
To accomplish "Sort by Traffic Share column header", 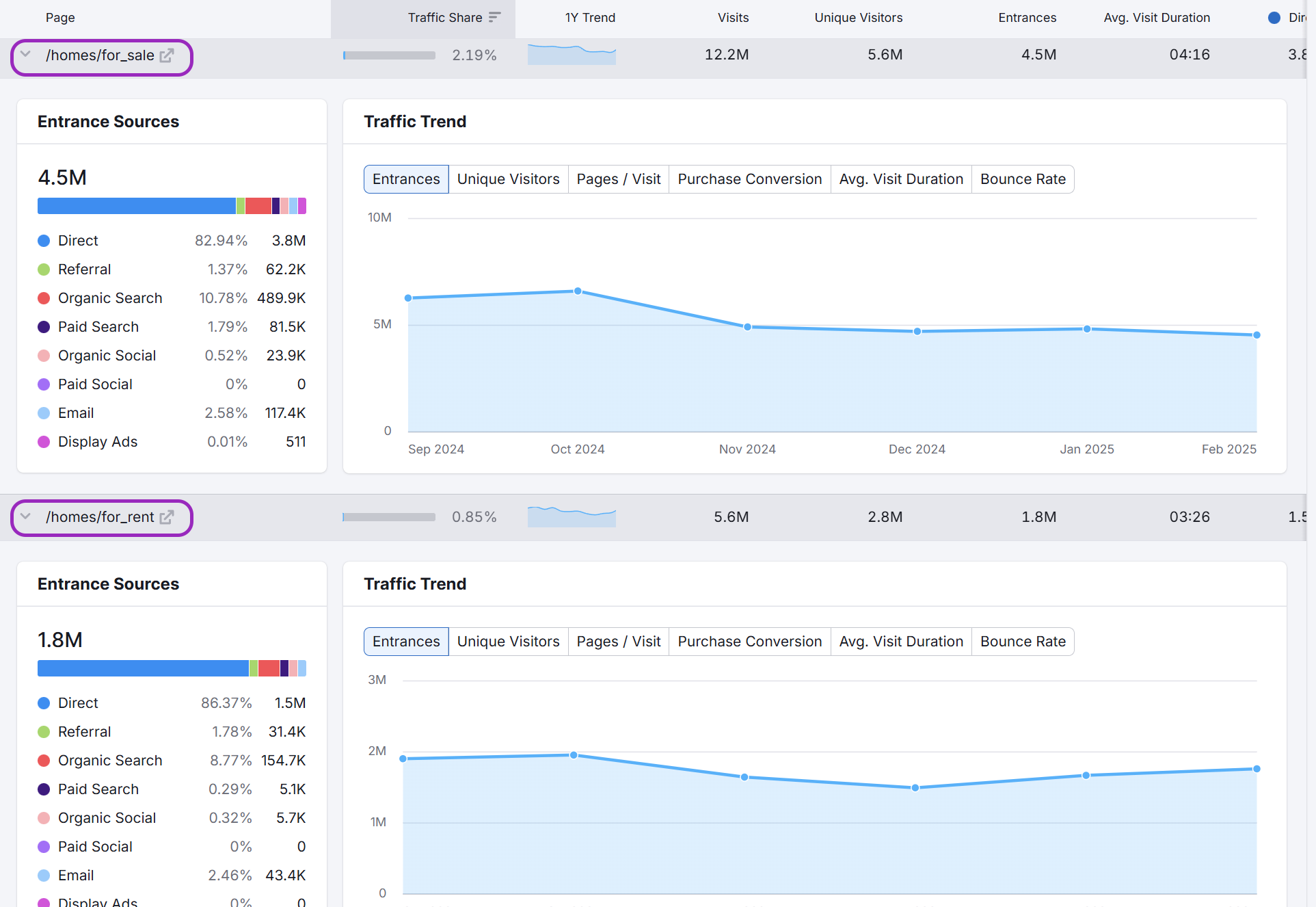I will coord(444,18).
